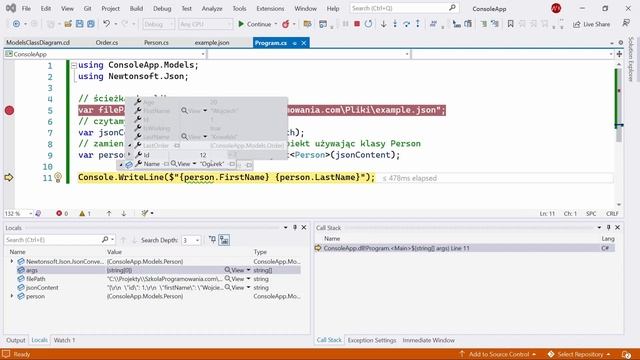Screen dimensions: 640x360
Task: Go to previous issue up arrow
Action: 109,213
